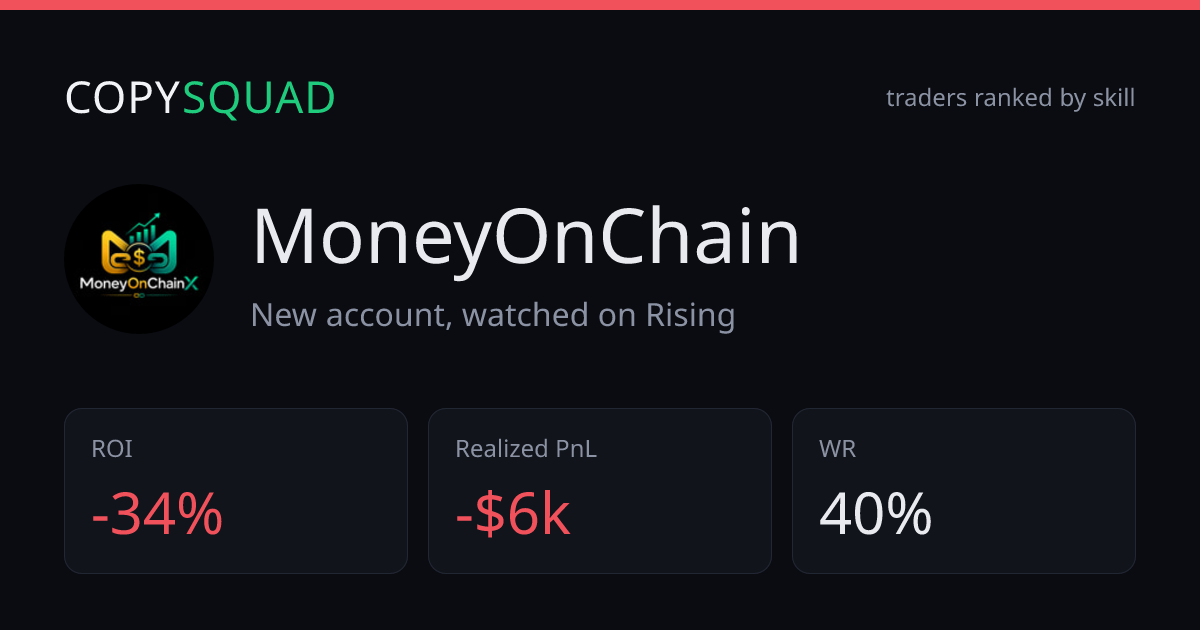Click the WR stat card
Image resolution: width=1200 pixels, height=630 pixels.
[964, 491]
